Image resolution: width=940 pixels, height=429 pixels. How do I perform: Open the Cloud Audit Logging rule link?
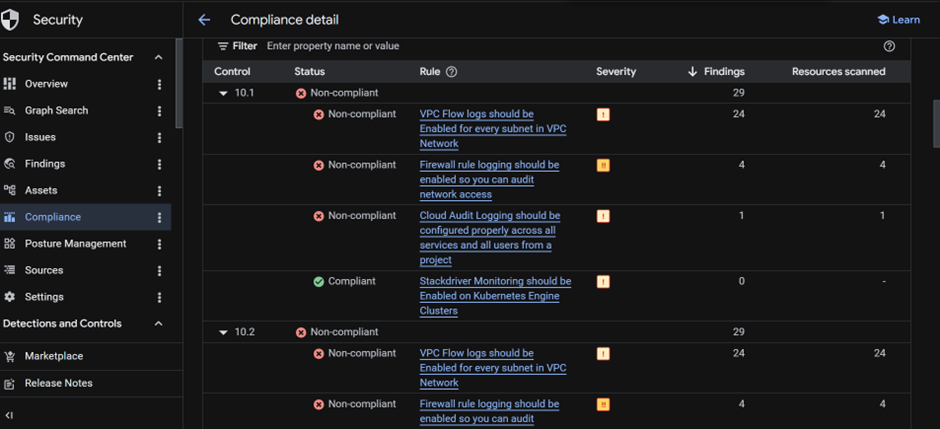coord(490,238)
